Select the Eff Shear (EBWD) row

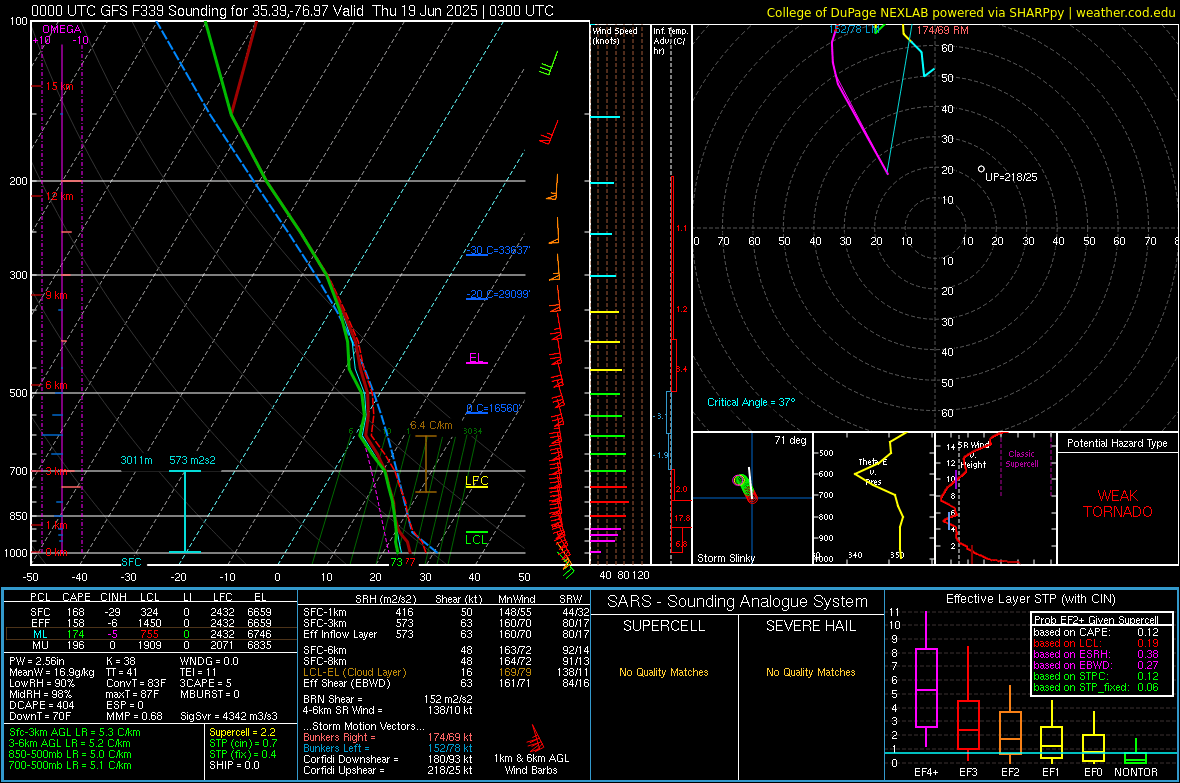tap(447, 684)
